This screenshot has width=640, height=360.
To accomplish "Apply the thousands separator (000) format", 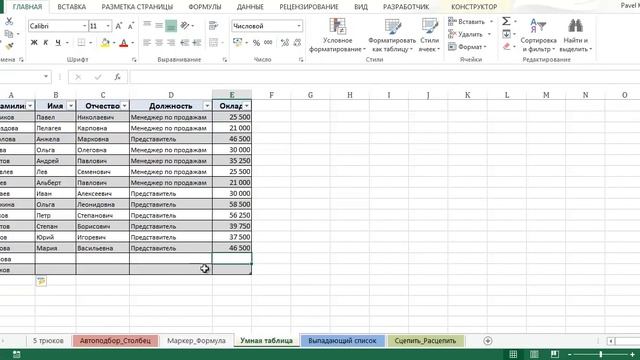I will pos(268,42).
